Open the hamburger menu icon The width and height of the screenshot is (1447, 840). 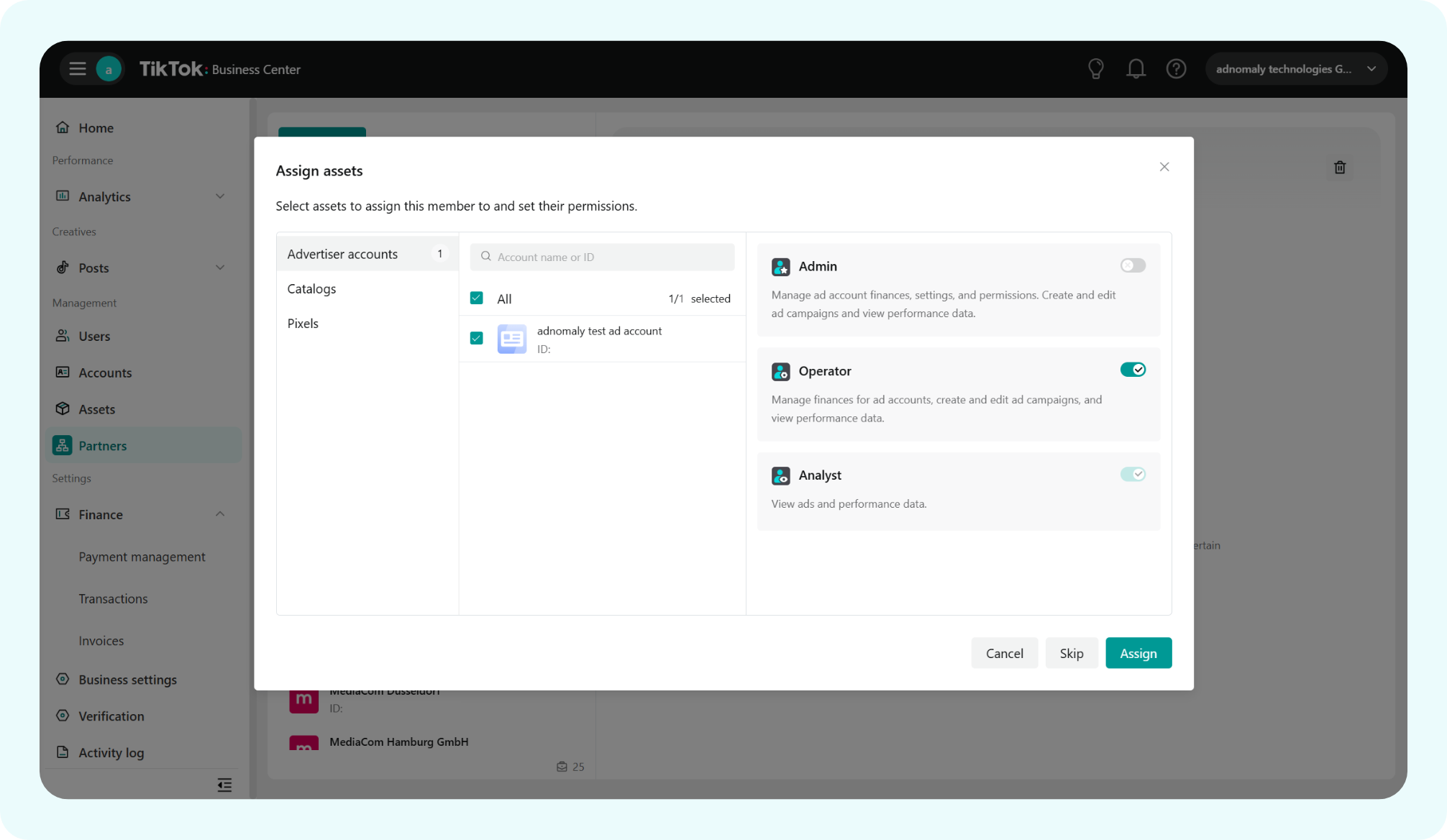coord(78,69)
